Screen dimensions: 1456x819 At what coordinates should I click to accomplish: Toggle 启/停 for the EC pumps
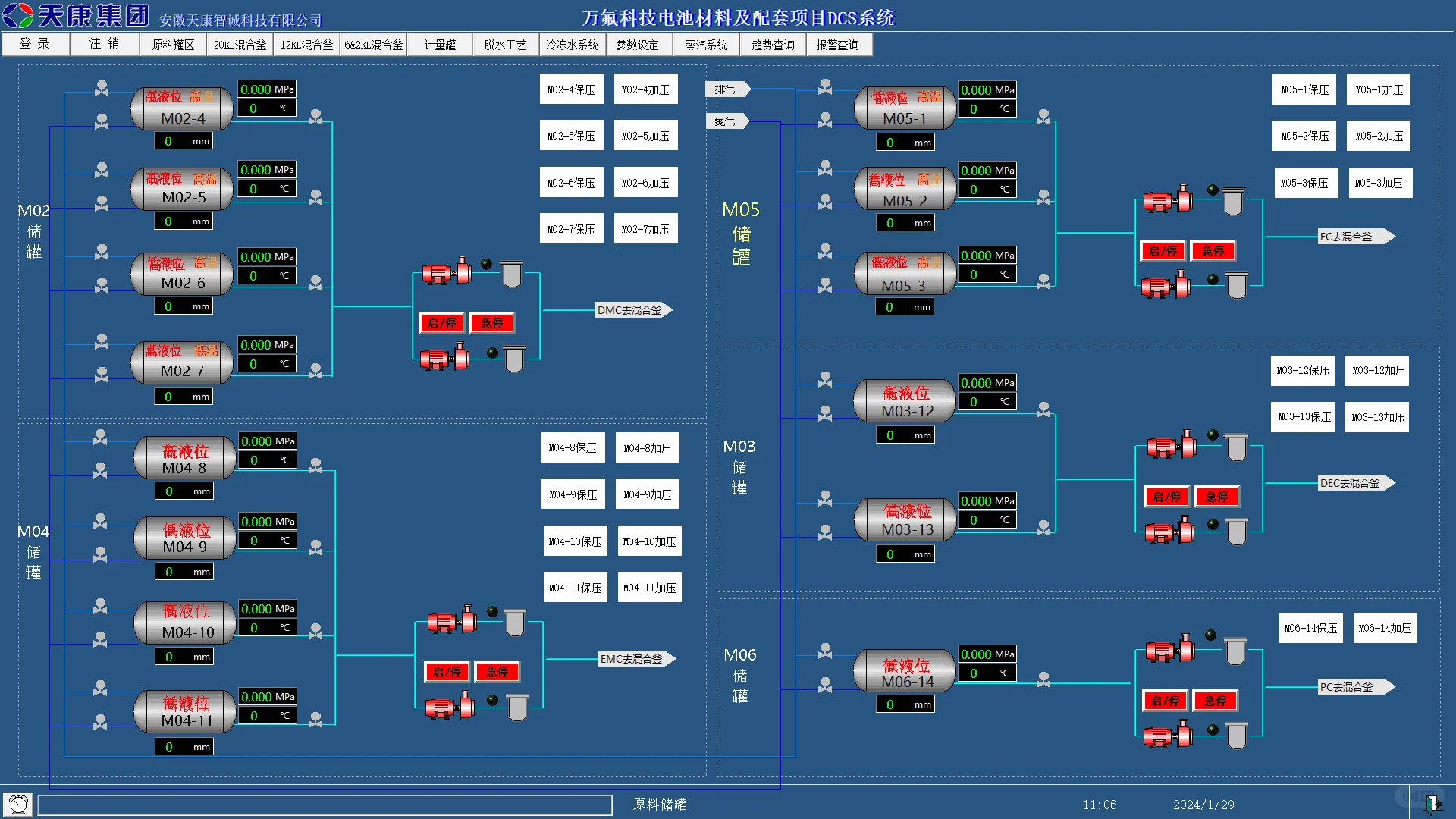coord(1163,251)
